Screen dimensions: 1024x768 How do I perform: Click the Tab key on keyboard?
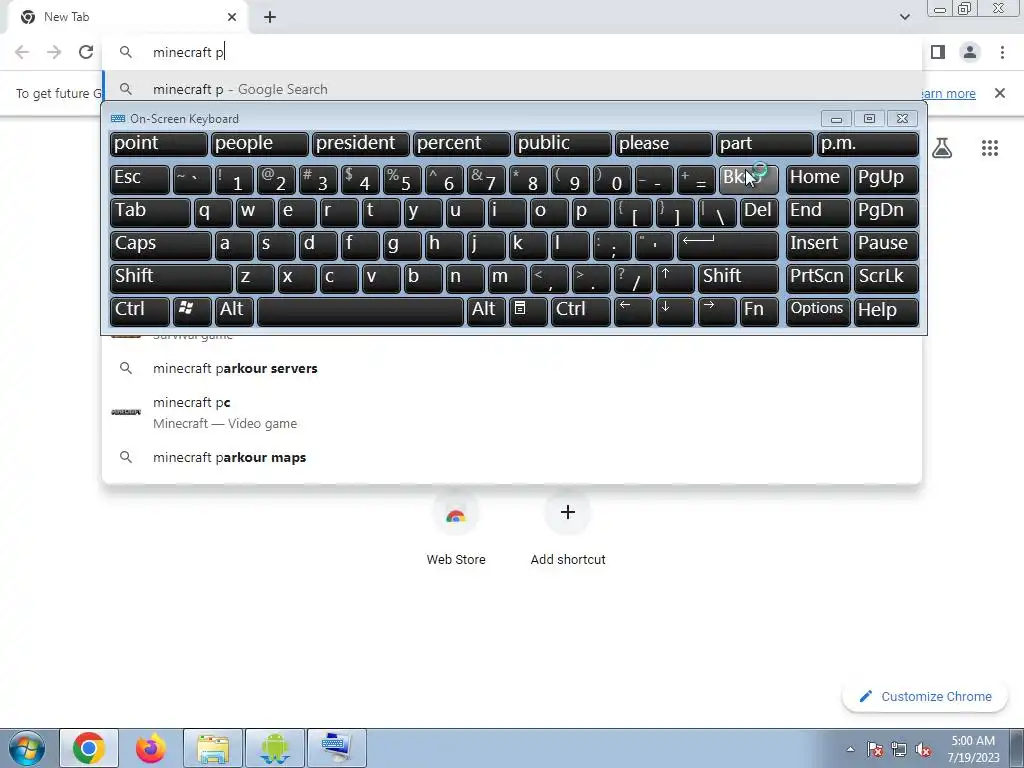150,212
